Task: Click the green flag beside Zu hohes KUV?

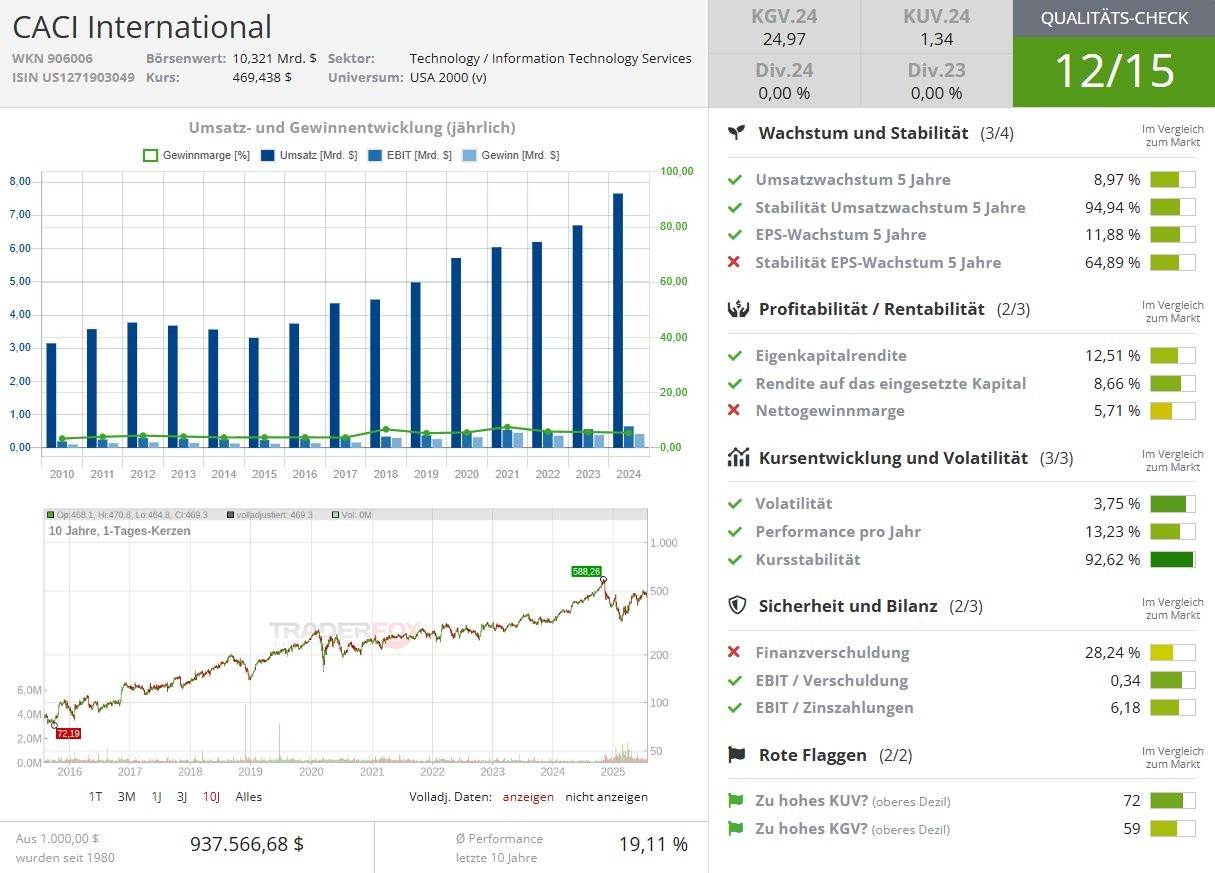Action: click(x=736, y=801)
